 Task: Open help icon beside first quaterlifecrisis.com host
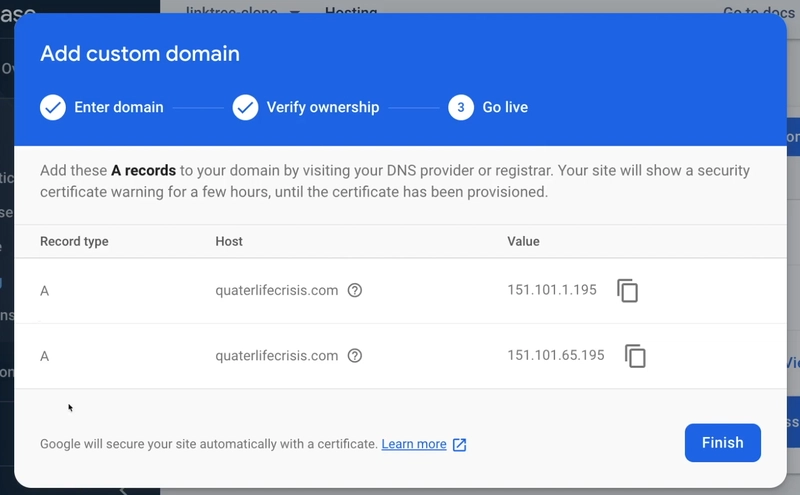(355, 290)
